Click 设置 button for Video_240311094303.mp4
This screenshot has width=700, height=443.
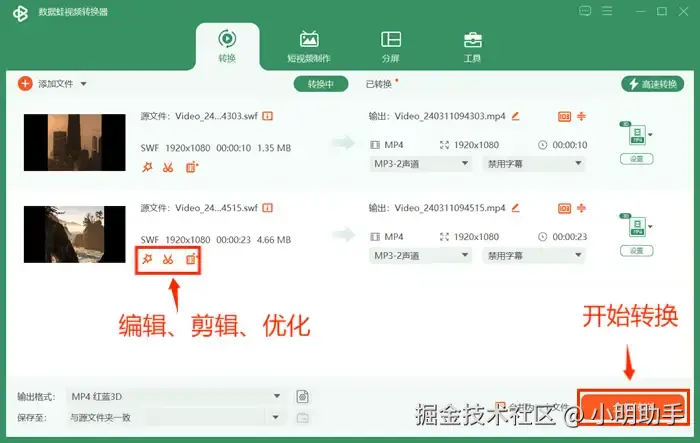[637, 159]
